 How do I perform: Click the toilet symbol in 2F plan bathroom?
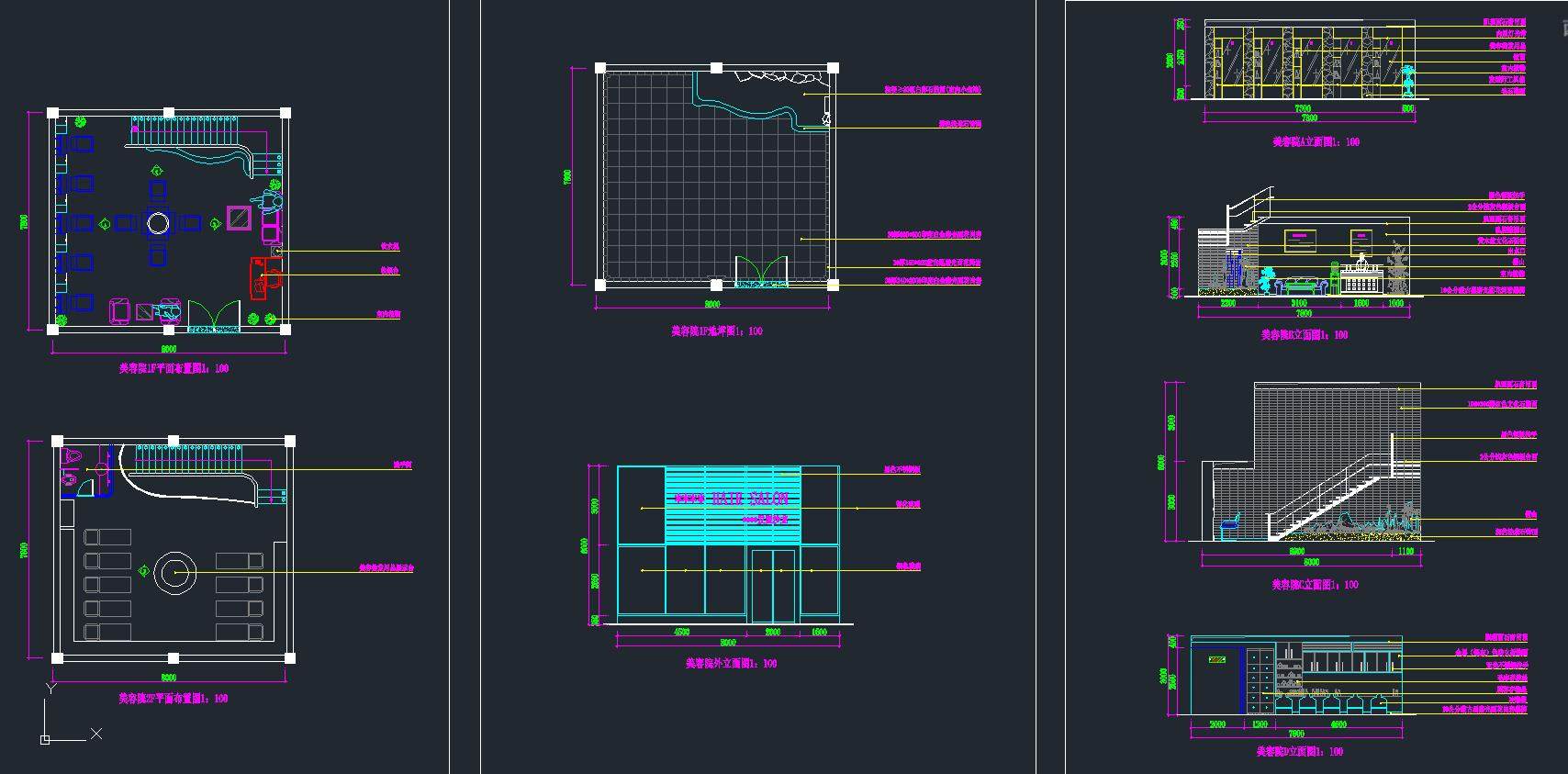coord(73,455)
